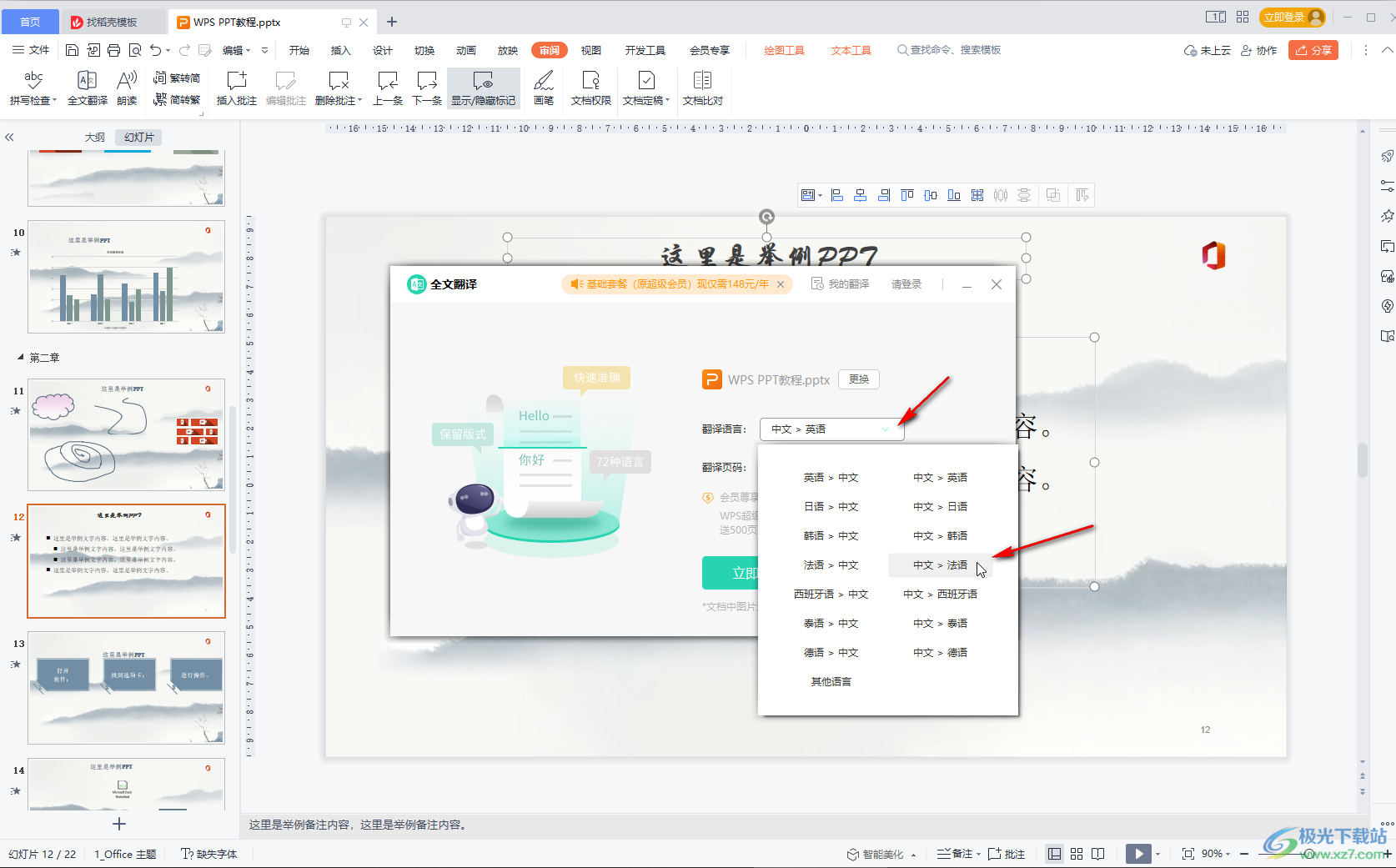Switch to the 动画 ribbon tab
This screenshot has height=868, width=1396.
pos(466,50)
